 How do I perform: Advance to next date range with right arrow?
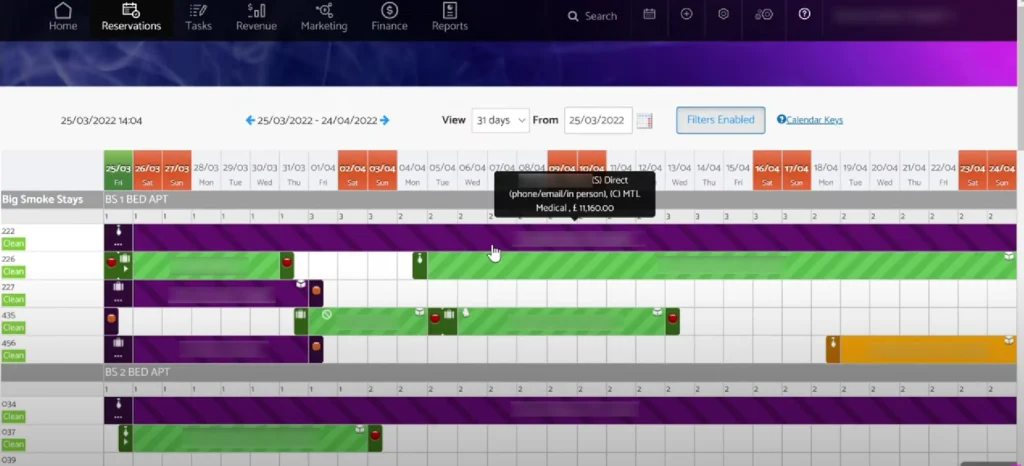coord(385,121)
